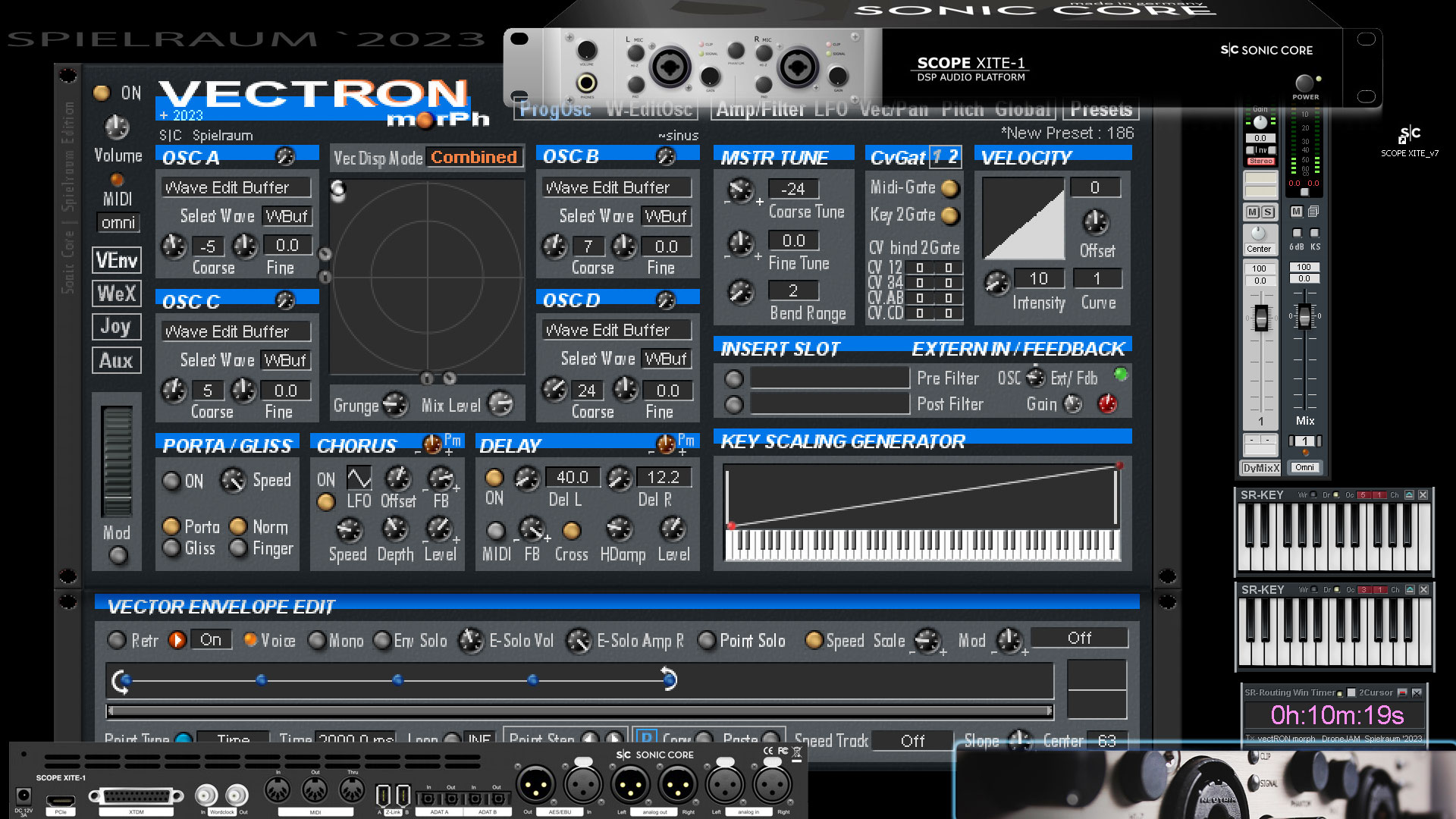Click the Mix channel fader
The width and height of the screenshot is (1456, 819).
click(x=1304, y=316)
